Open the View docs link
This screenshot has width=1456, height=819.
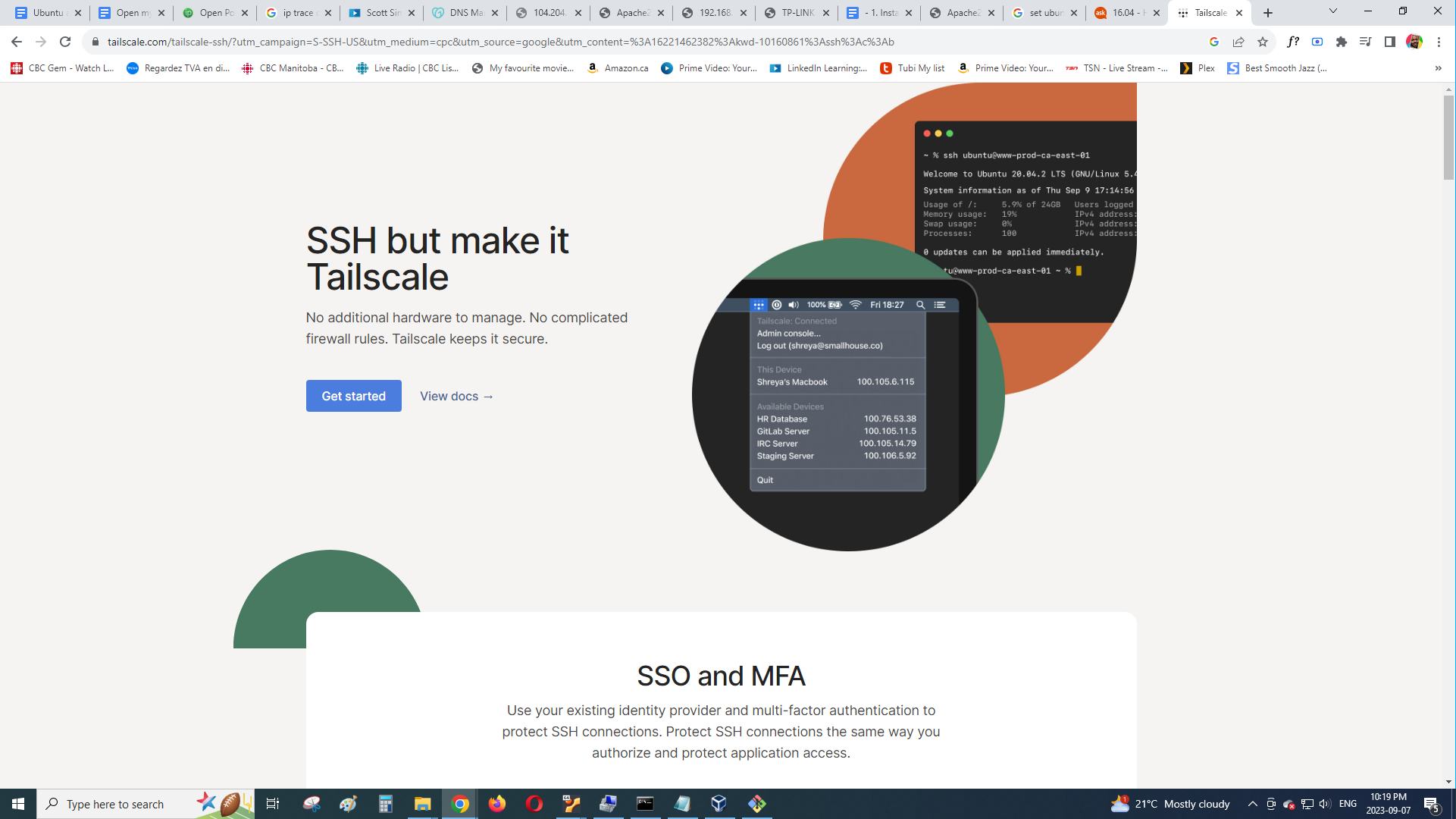tap(456, 396)
